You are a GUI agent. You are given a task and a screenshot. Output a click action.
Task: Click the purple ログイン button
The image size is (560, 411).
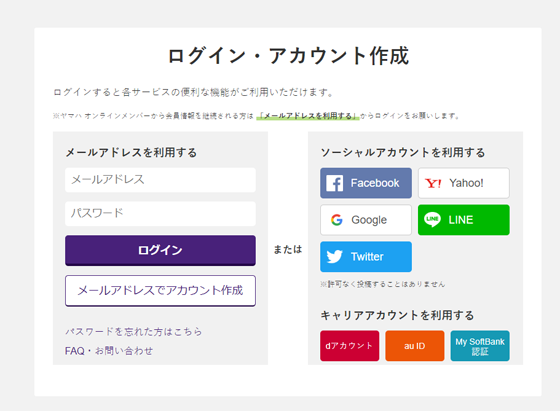(x=160, y=250)
